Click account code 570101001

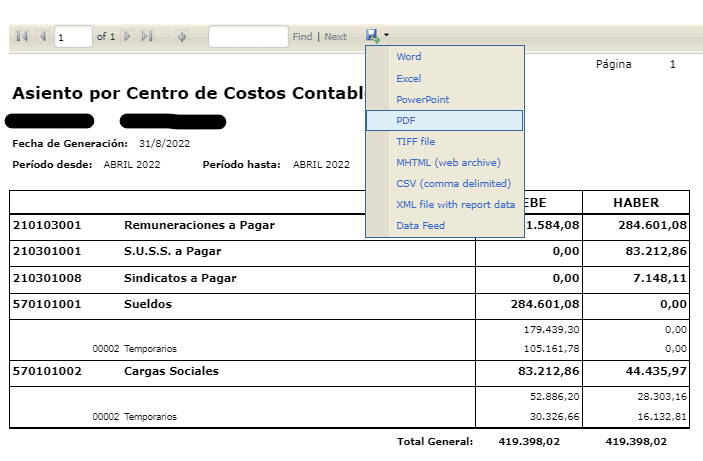pyautogui.click(x=47, y=304)
